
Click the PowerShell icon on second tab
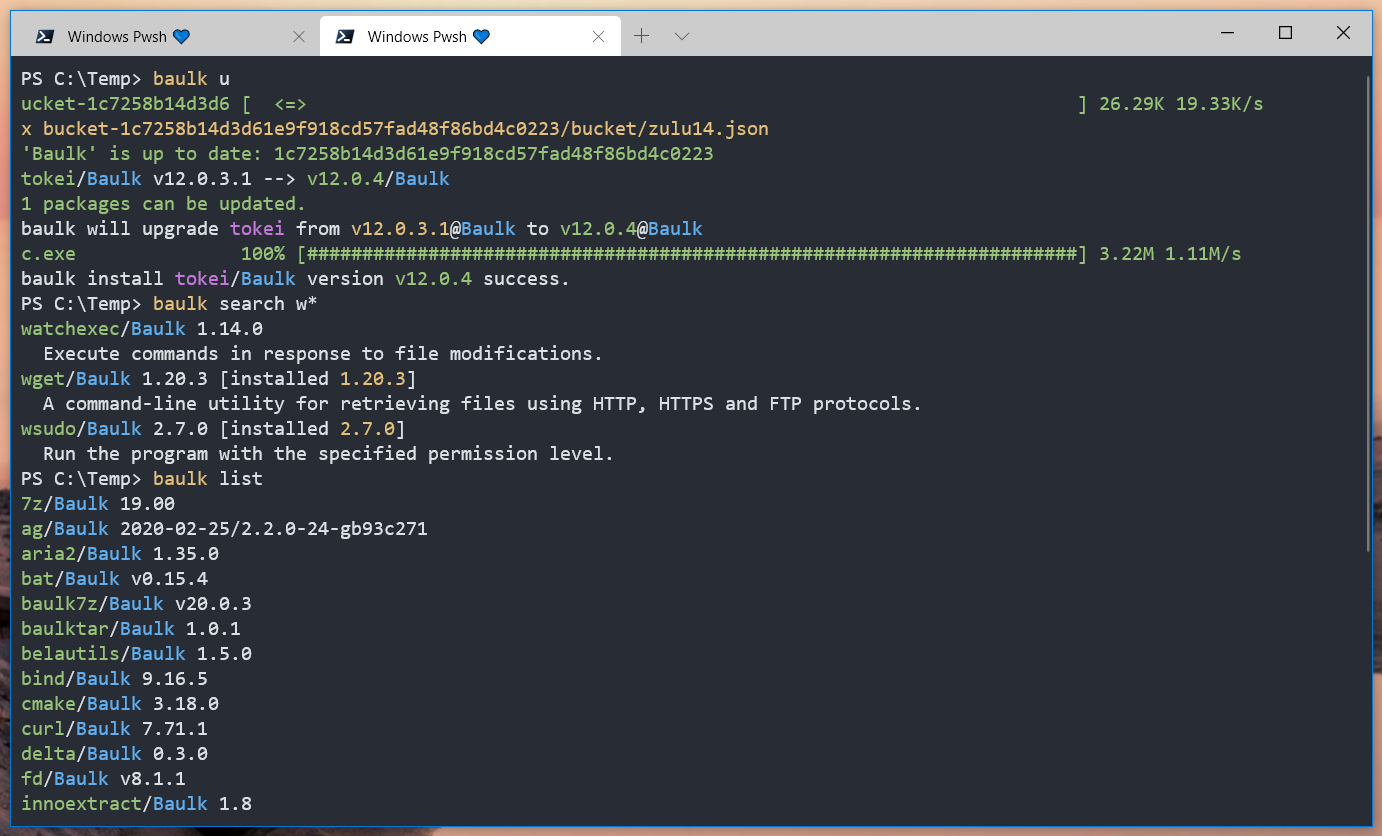(x=345, y=37)
